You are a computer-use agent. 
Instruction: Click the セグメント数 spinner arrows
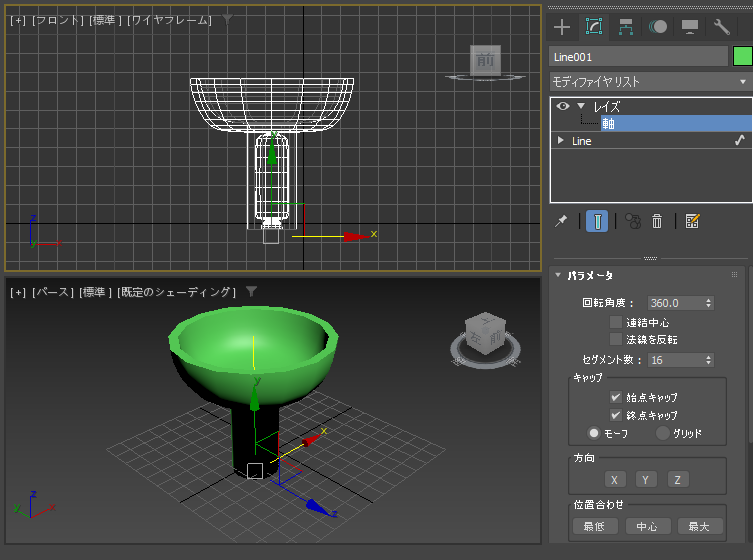pos(708,360)
